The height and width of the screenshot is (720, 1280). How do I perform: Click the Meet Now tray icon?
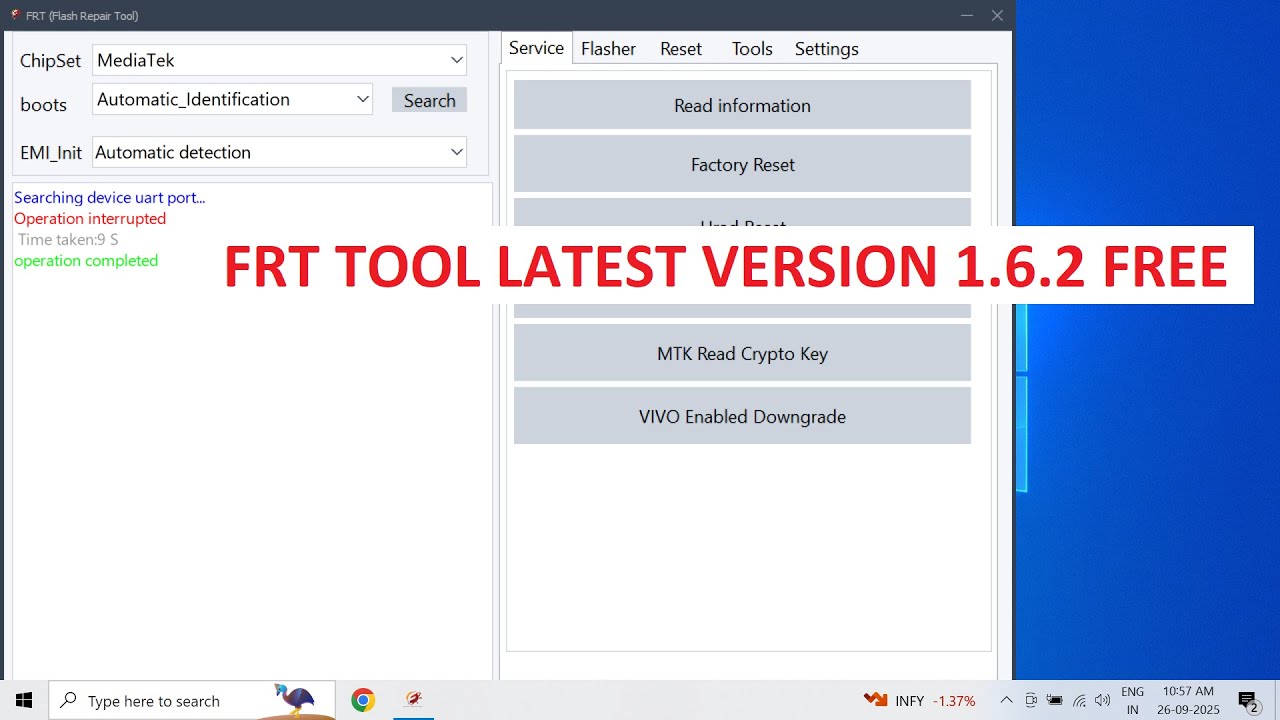1031,700
